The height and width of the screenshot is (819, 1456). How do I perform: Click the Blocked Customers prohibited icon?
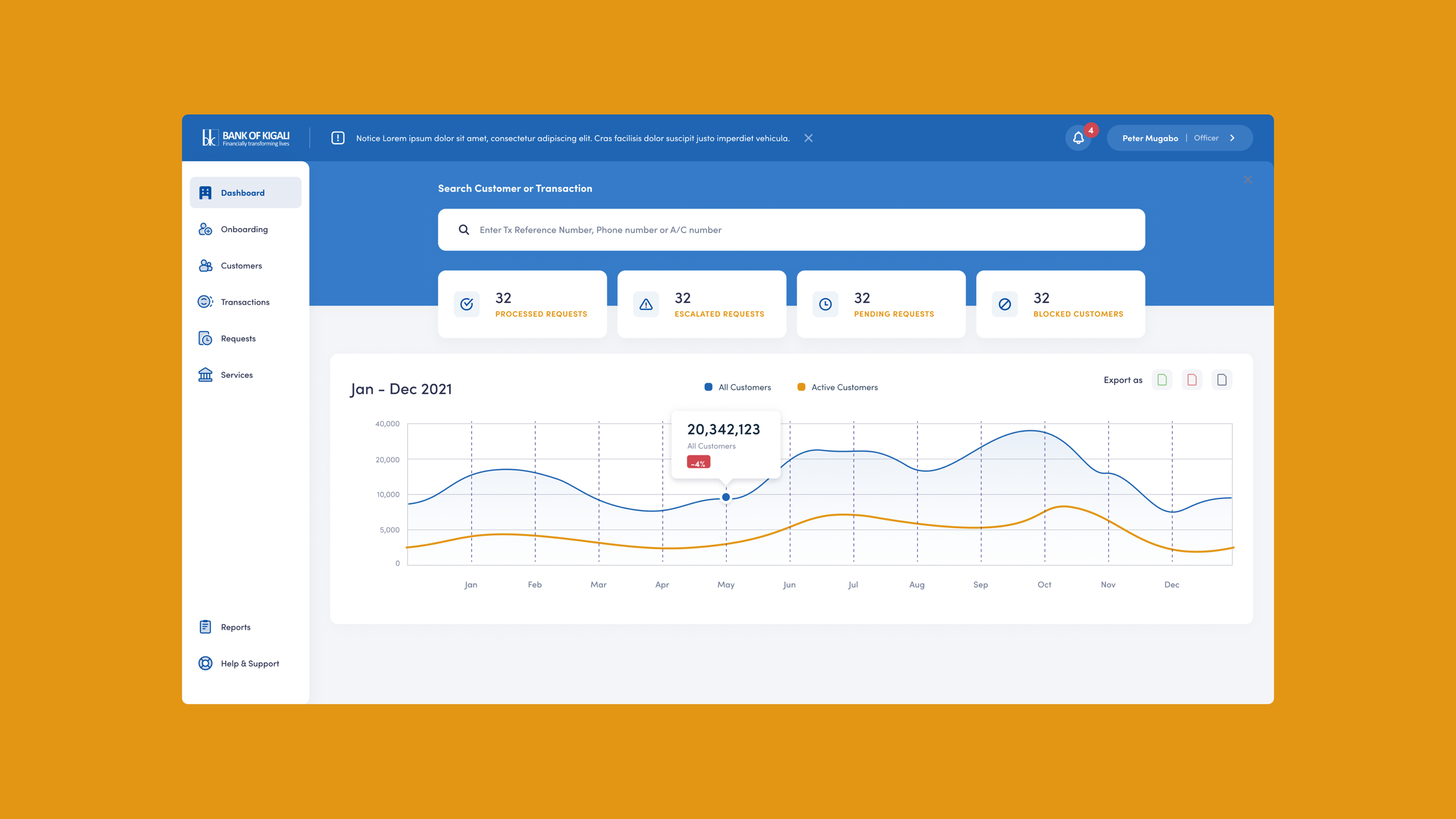pyautogui.click(x=1005, y=304)
